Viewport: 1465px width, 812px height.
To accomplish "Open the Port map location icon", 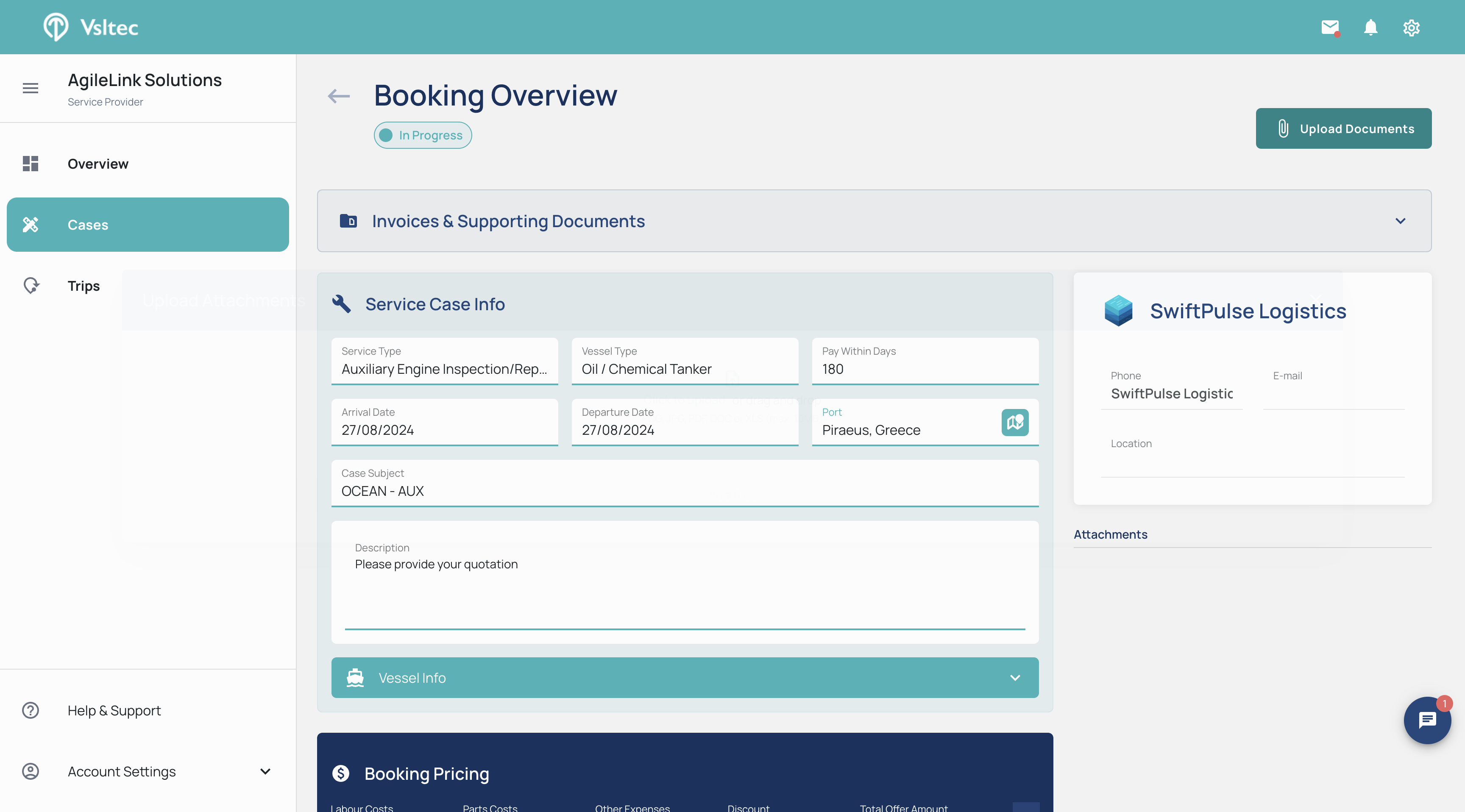I will pos(1014,423).
